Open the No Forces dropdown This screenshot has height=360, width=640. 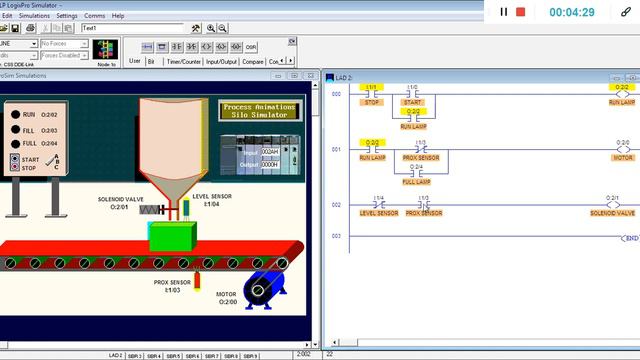[x=84, y=44]
